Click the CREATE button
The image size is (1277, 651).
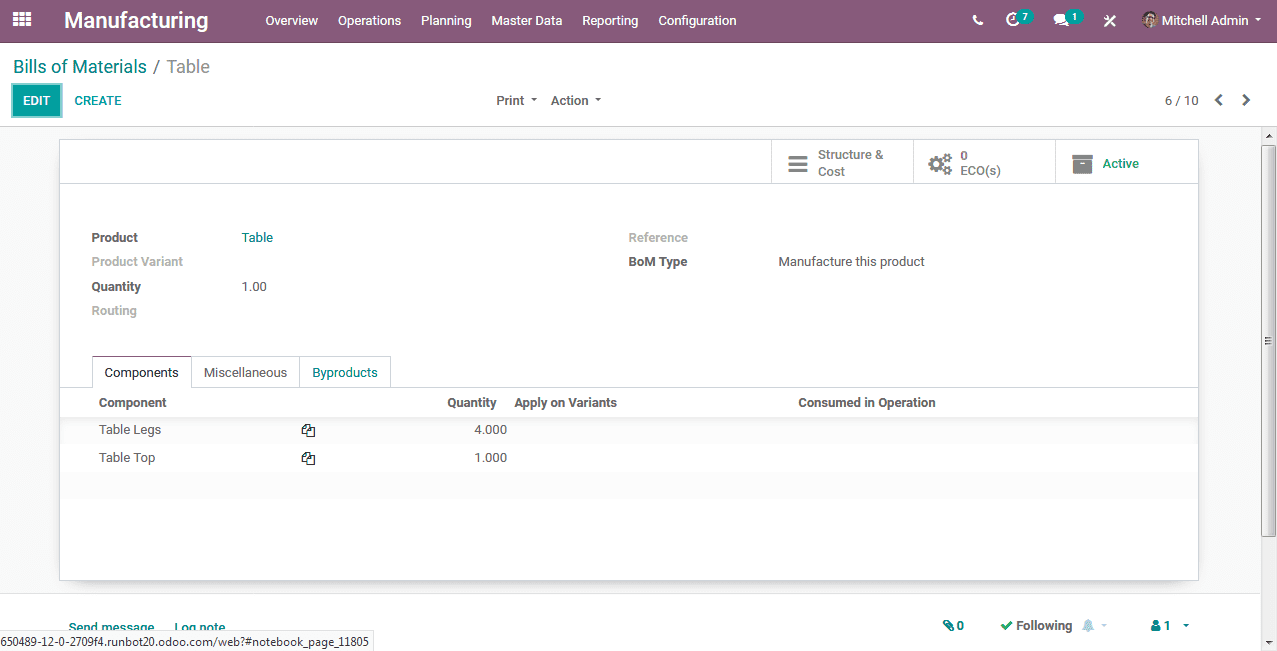[x=98, y=100]
